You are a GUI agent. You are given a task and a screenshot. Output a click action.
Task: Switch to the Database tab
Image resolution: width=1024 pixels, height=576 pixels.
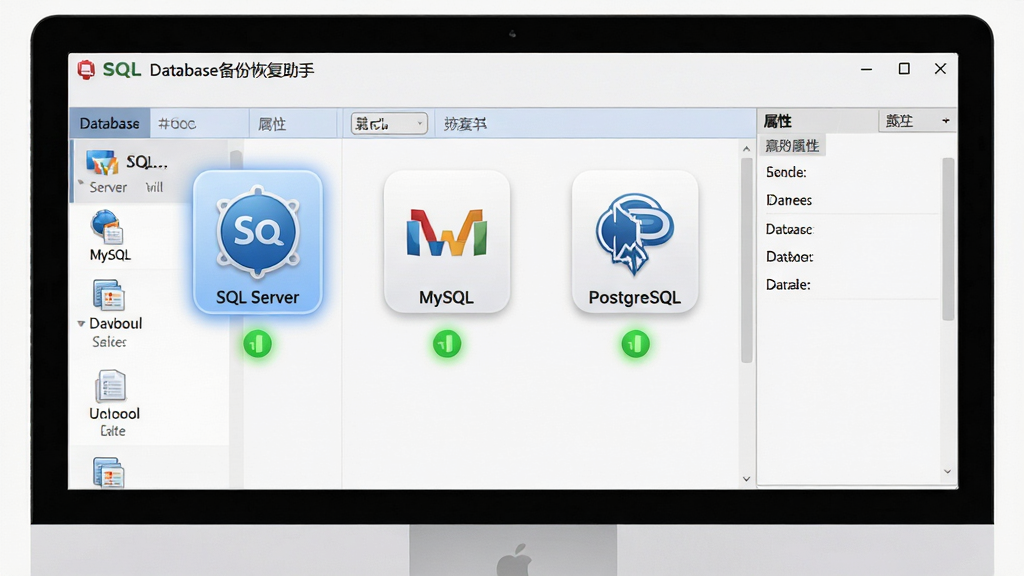[110, 123]
